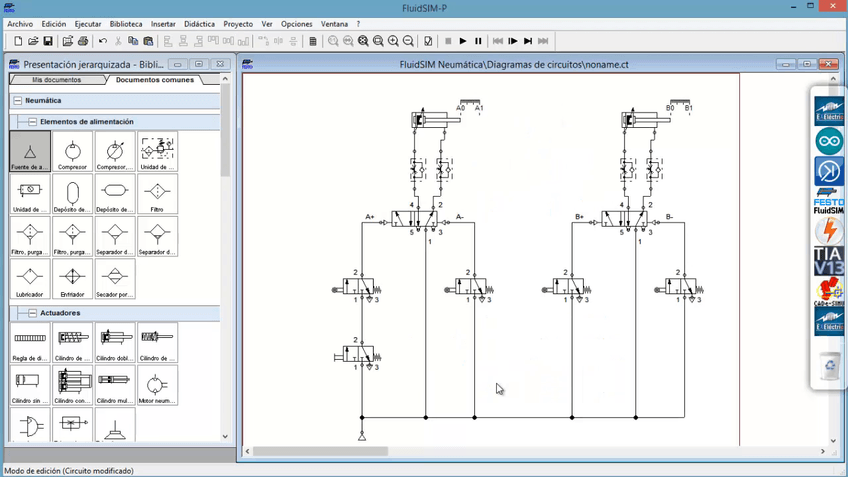Collapse the Actuadores group

[32, 313]
